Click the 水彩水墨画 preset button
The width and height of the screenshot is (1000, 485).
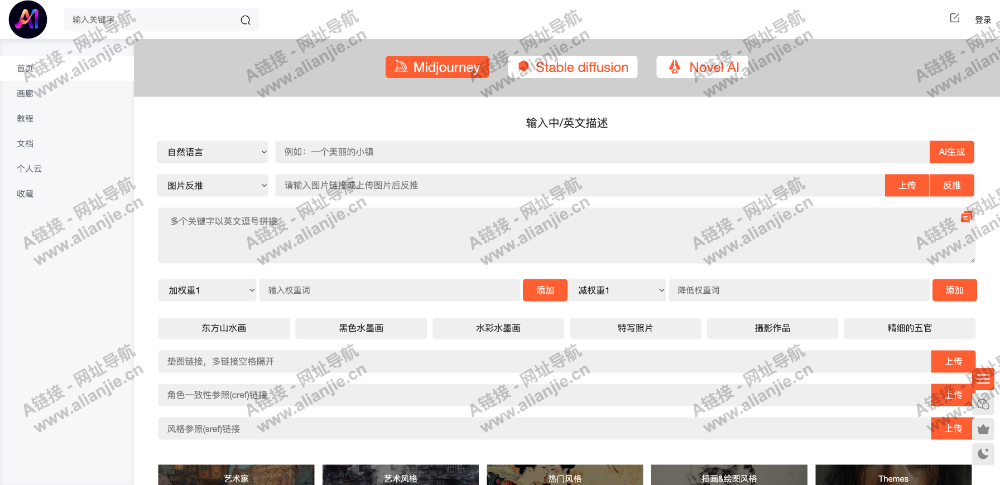pyautogui.click(x=498, y=329)
